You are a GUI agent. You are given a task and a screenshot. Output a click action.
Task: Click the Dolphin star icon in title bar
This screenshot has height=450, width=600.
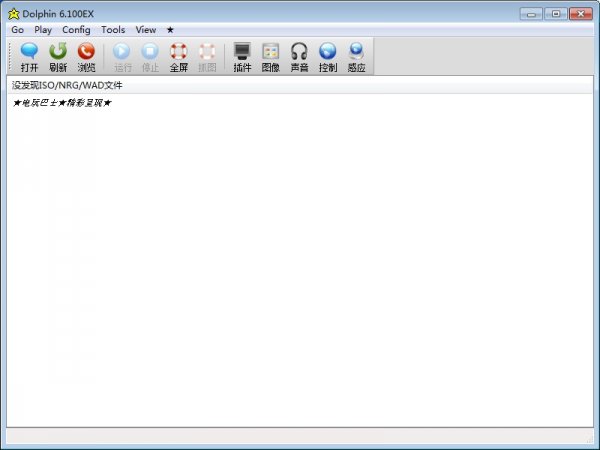tap(13, 14)
